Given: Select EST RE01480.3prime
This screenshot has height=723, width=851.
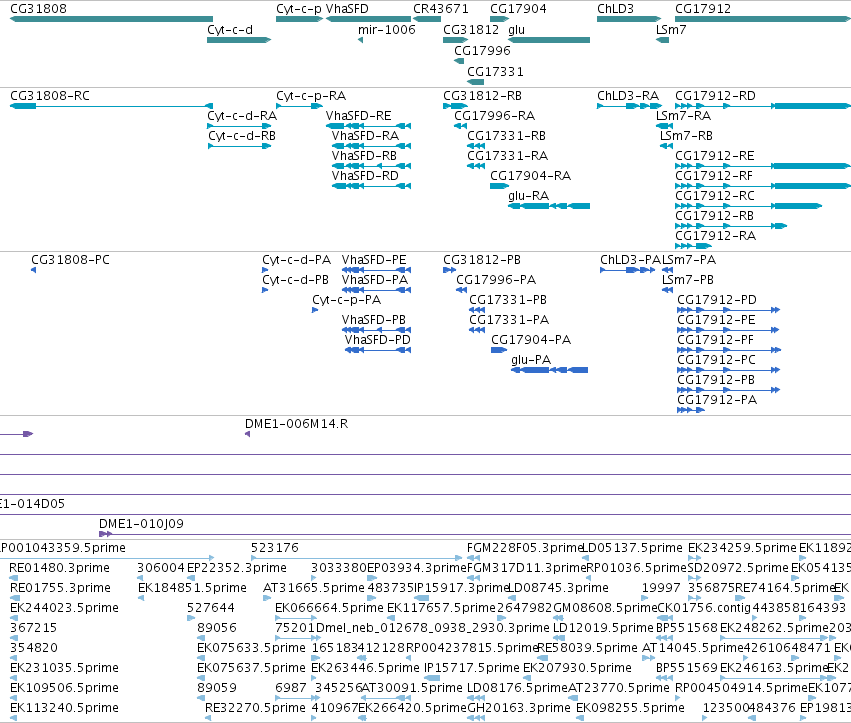Looking at the screenshot, I should coord(14,578).
